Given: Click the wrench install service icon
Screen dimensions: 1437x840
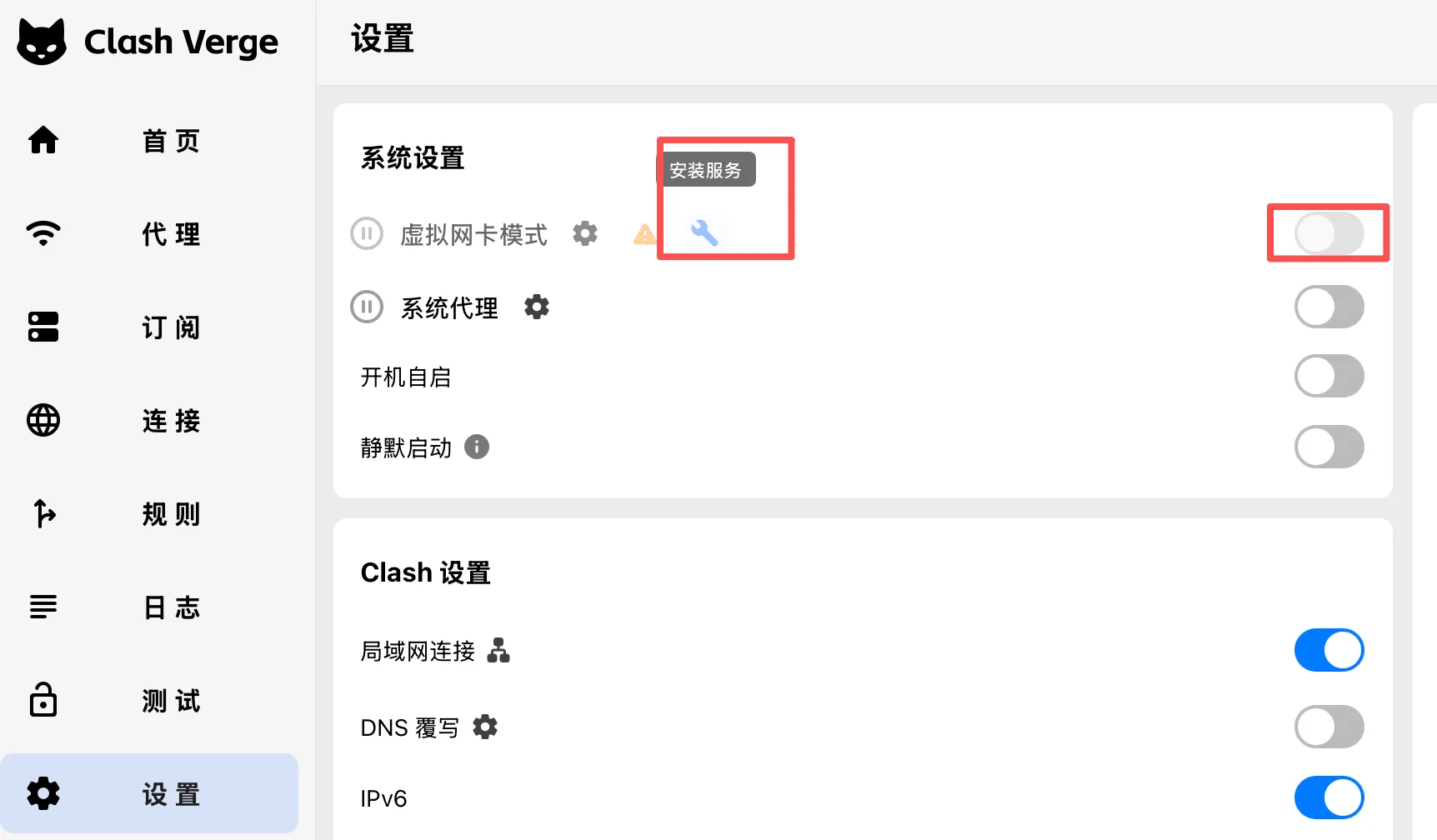Looking at the screenshot, I should tap(704, 232).
